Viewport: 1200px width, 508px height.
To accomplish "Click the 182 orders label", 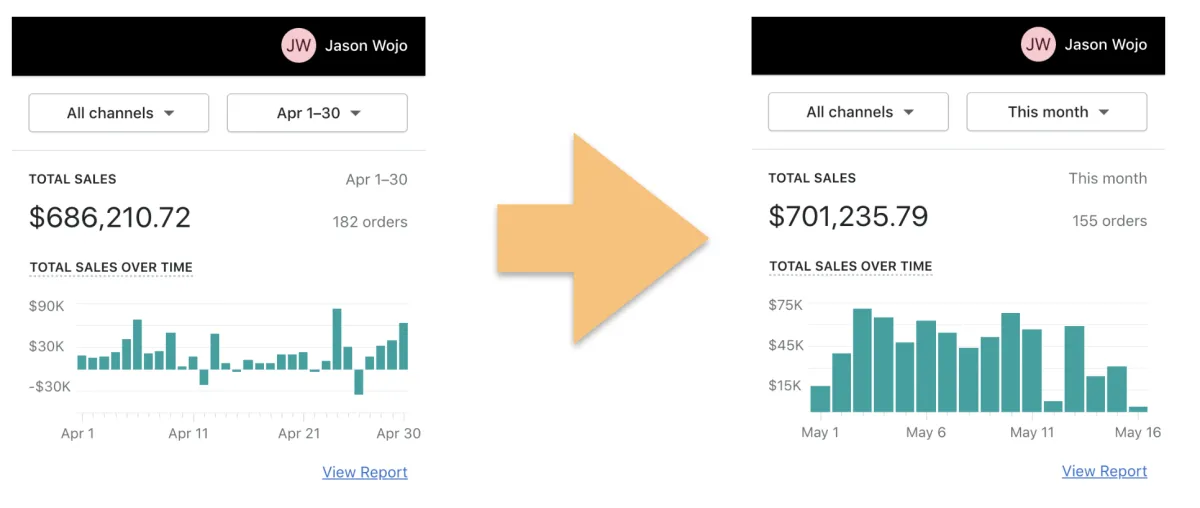I will point(370,222).
